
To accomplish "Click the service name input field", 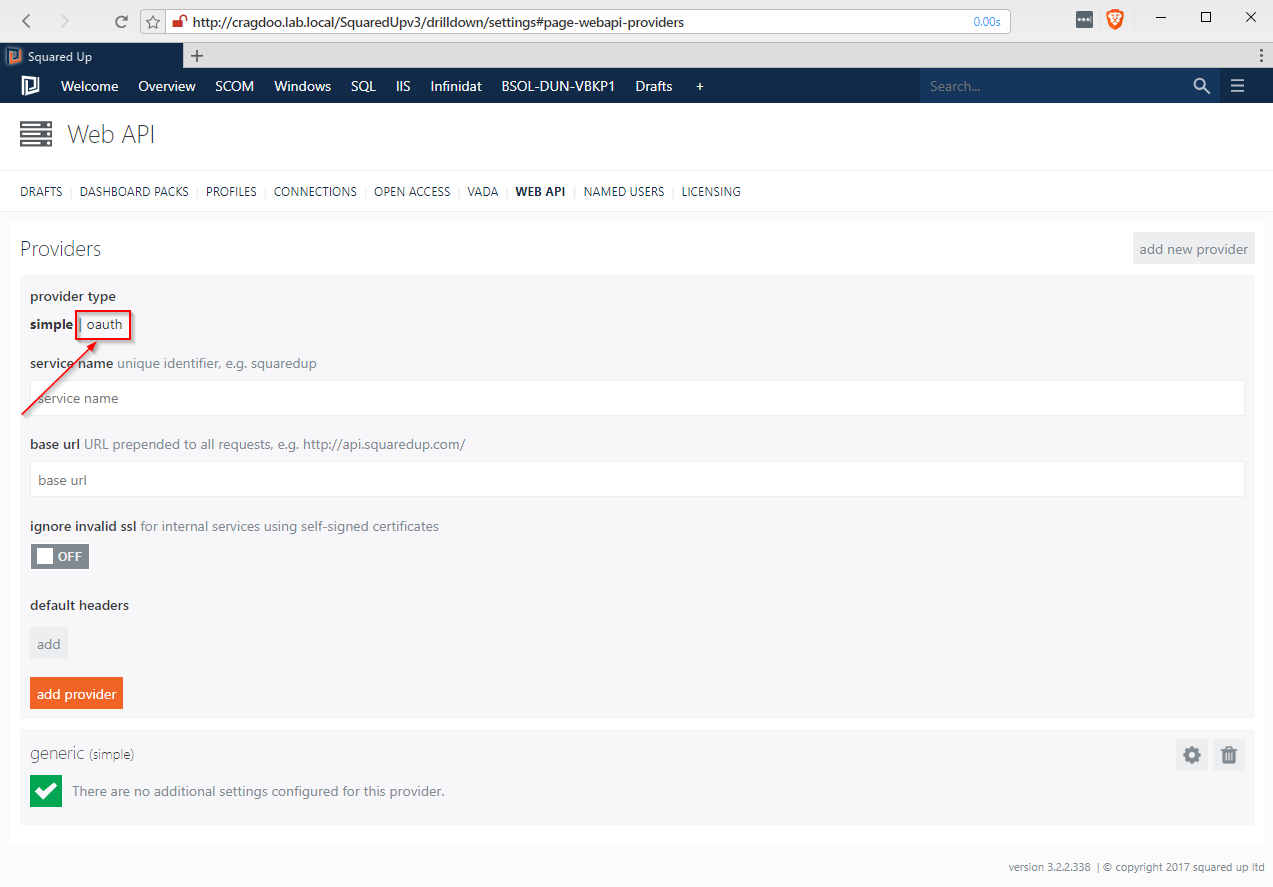I will coord(637,398).
